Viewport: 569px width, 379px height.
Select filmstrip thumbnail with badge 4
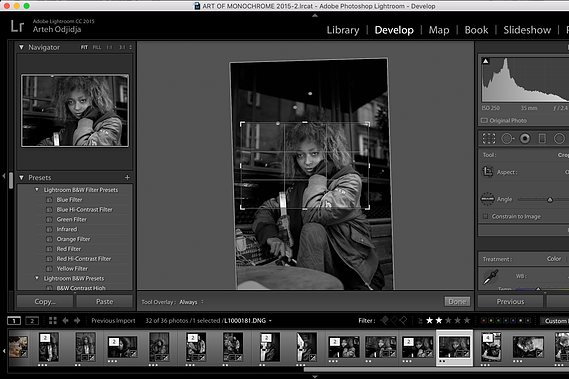pyautogui.click(x=491, y=347)
